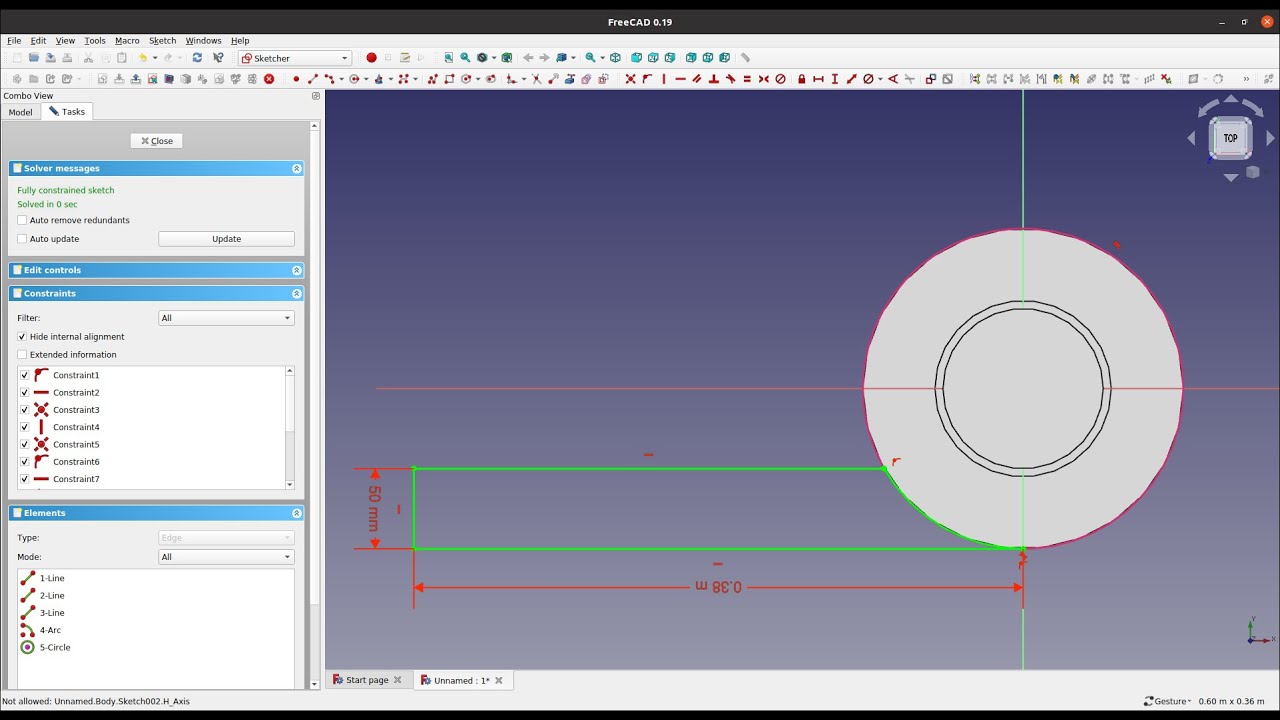Select the Create polyline tool
The width and height of the screenshot is (1280, 720).
tap(432, 79)
